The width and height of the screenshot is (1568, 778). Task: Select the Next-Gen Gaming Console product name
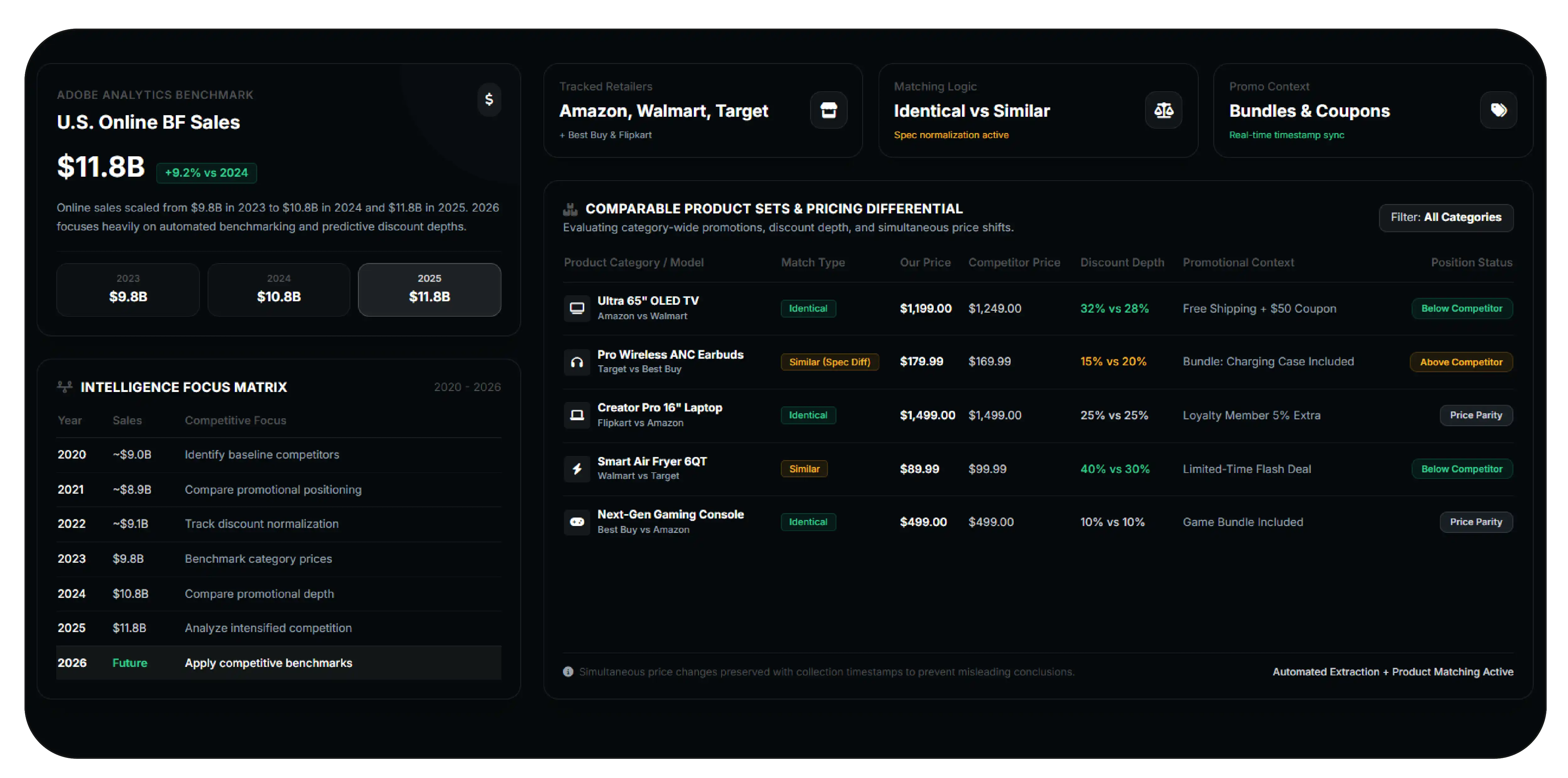tap(670, 514)
